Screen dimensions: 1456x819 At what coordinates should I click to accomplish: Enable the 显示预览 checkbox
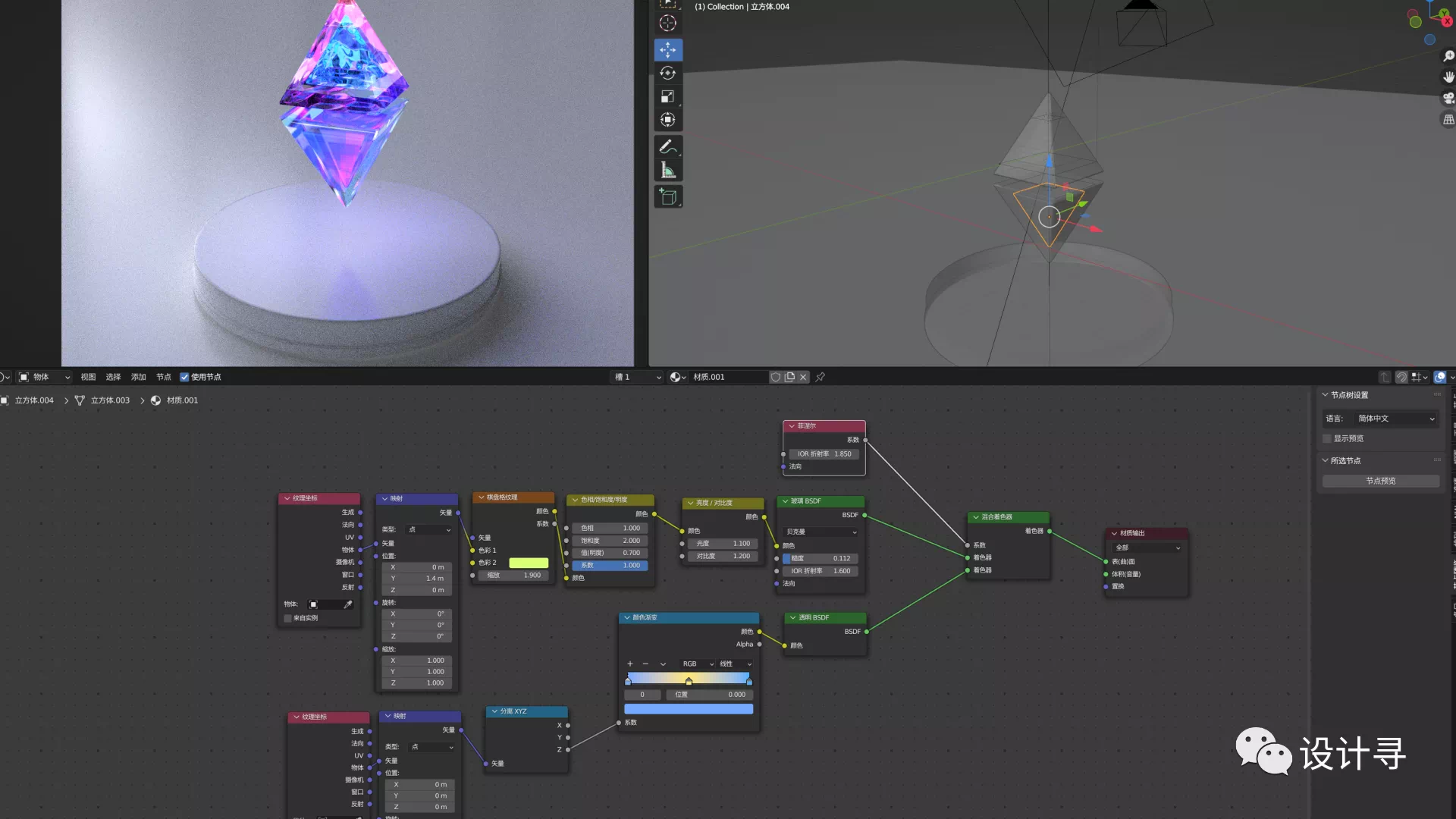[x=1327, y=438]
